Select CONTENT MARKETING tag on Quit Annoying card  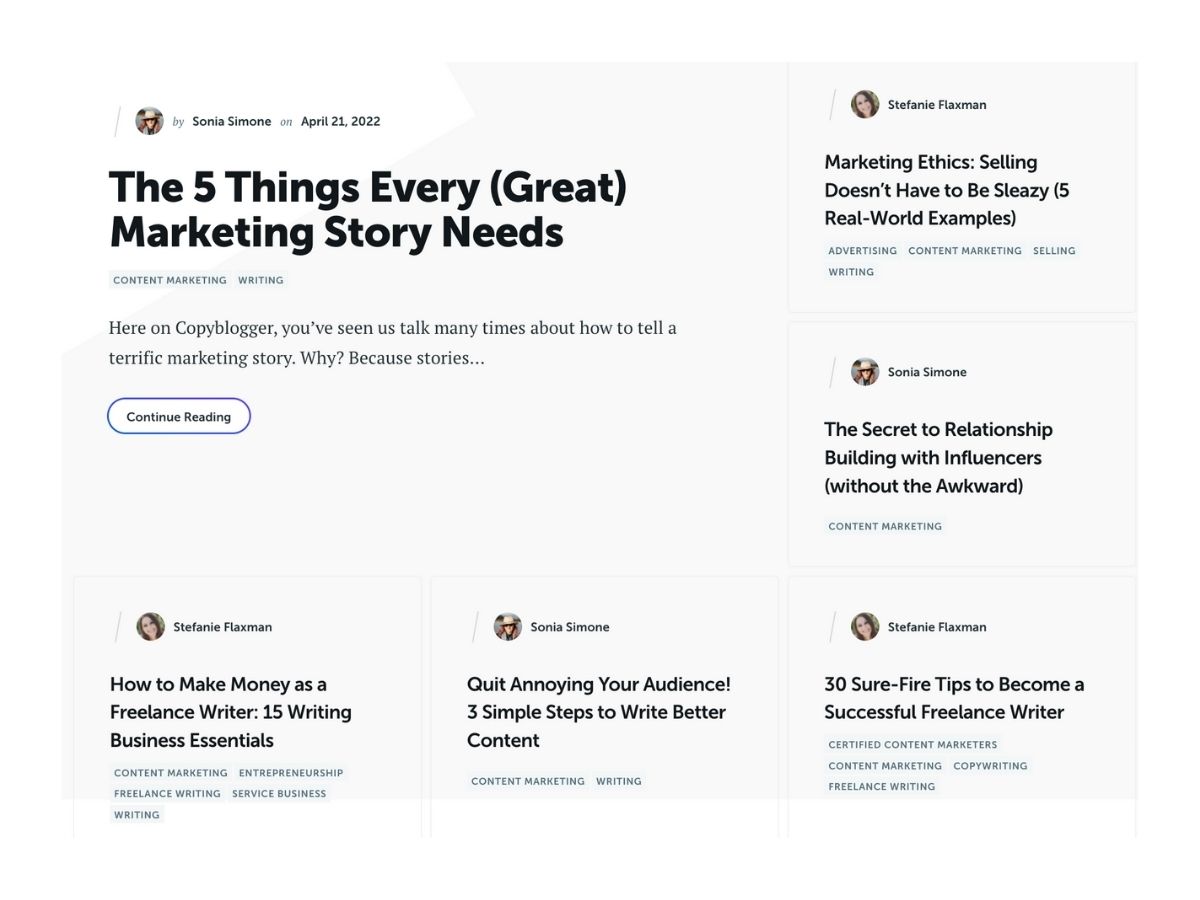tap(528, 782)
